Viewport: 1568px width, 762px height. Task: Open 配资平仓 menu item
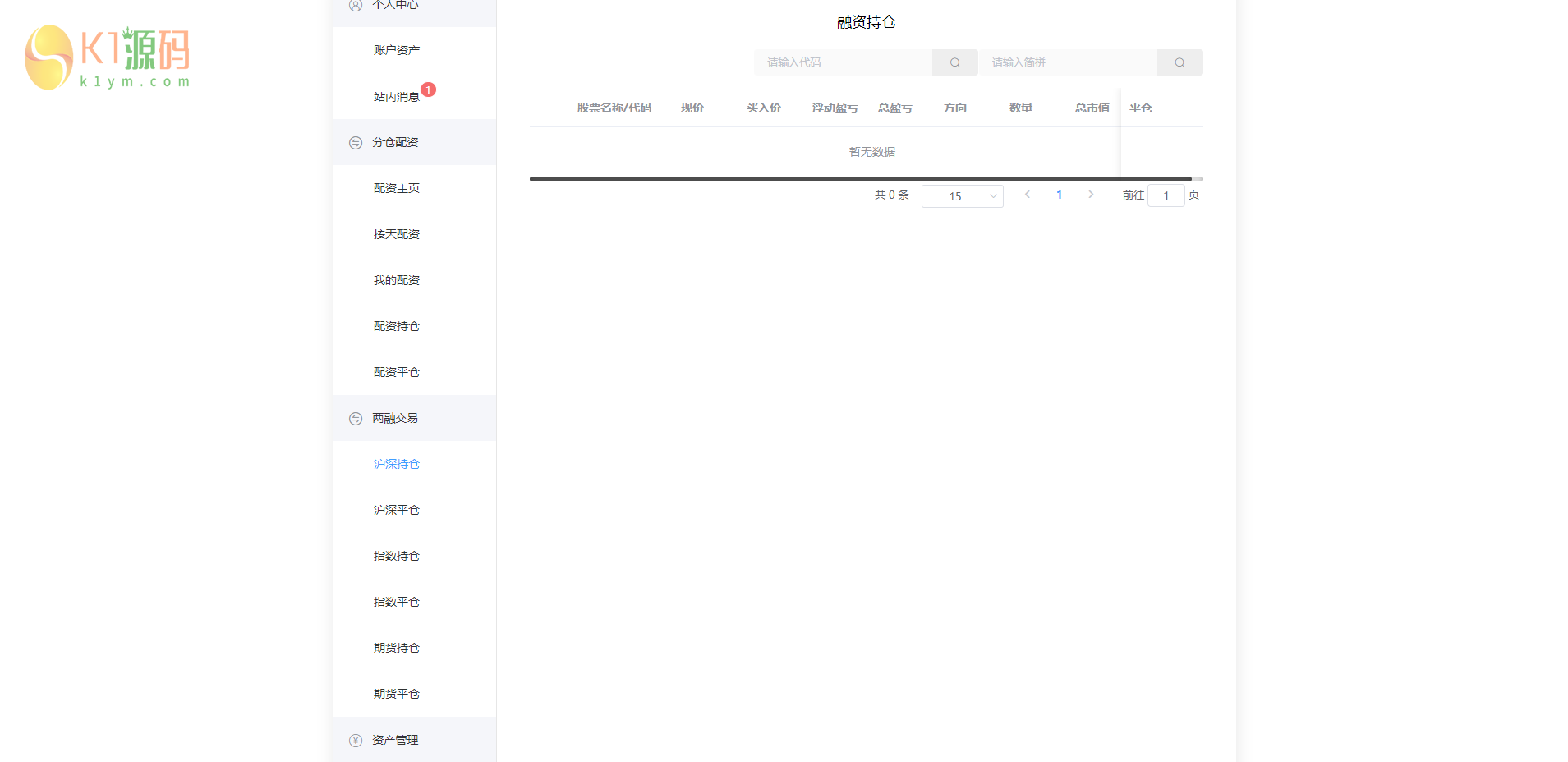[414, 372]
